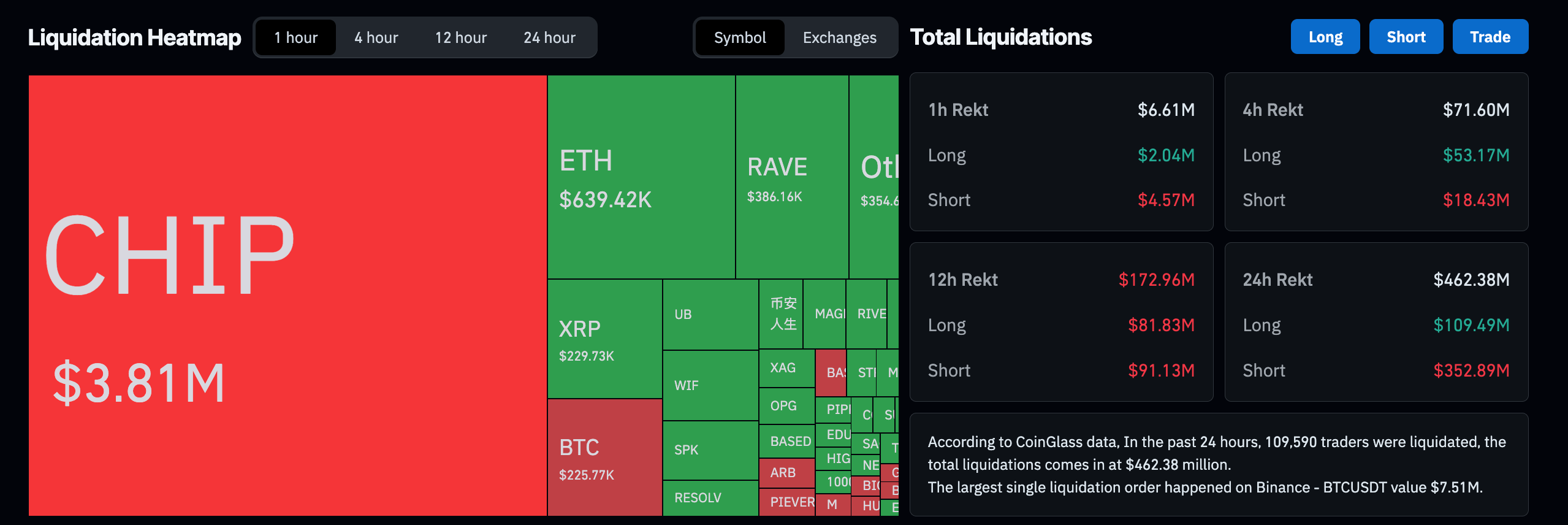The height and width of the screenshot is (525, 1568).
Task: Switch to the 4 hour timeframe
Action: tap(376, 38)
